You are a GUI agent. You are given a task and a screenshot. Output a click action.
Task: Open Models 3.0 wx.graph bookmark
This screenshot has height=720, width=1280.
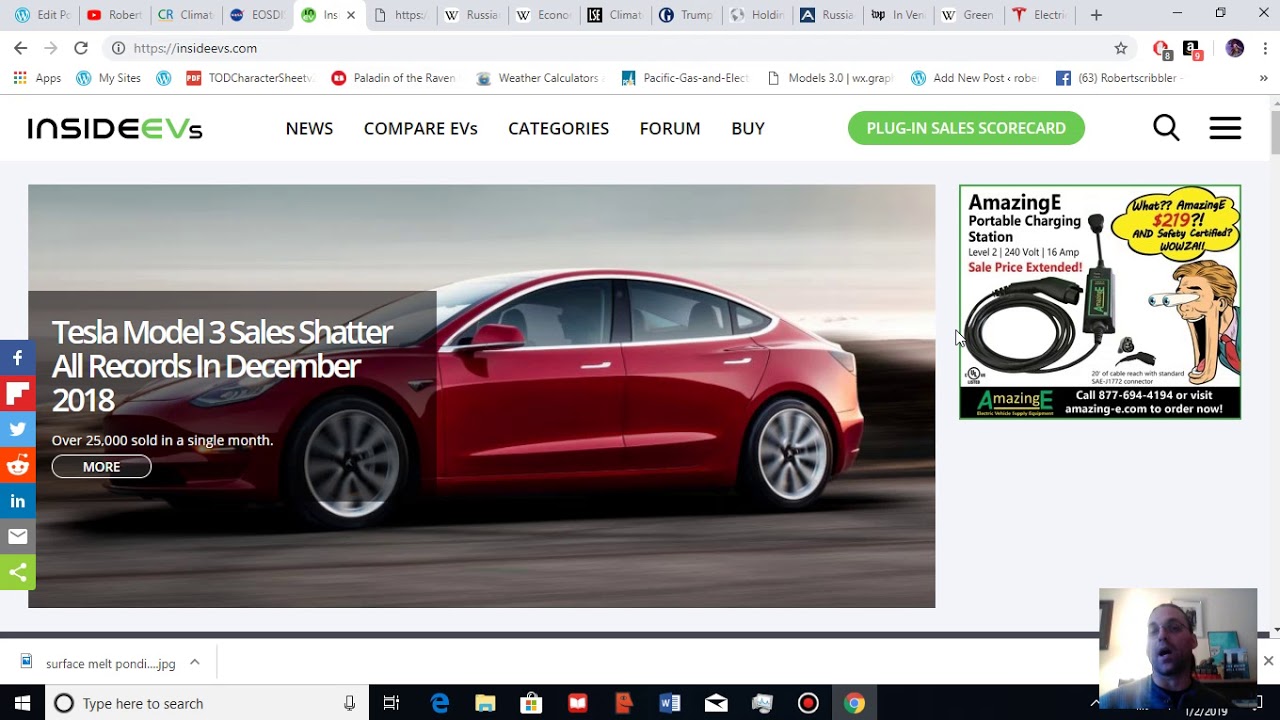pyautogui.click(x=829, y=78)
